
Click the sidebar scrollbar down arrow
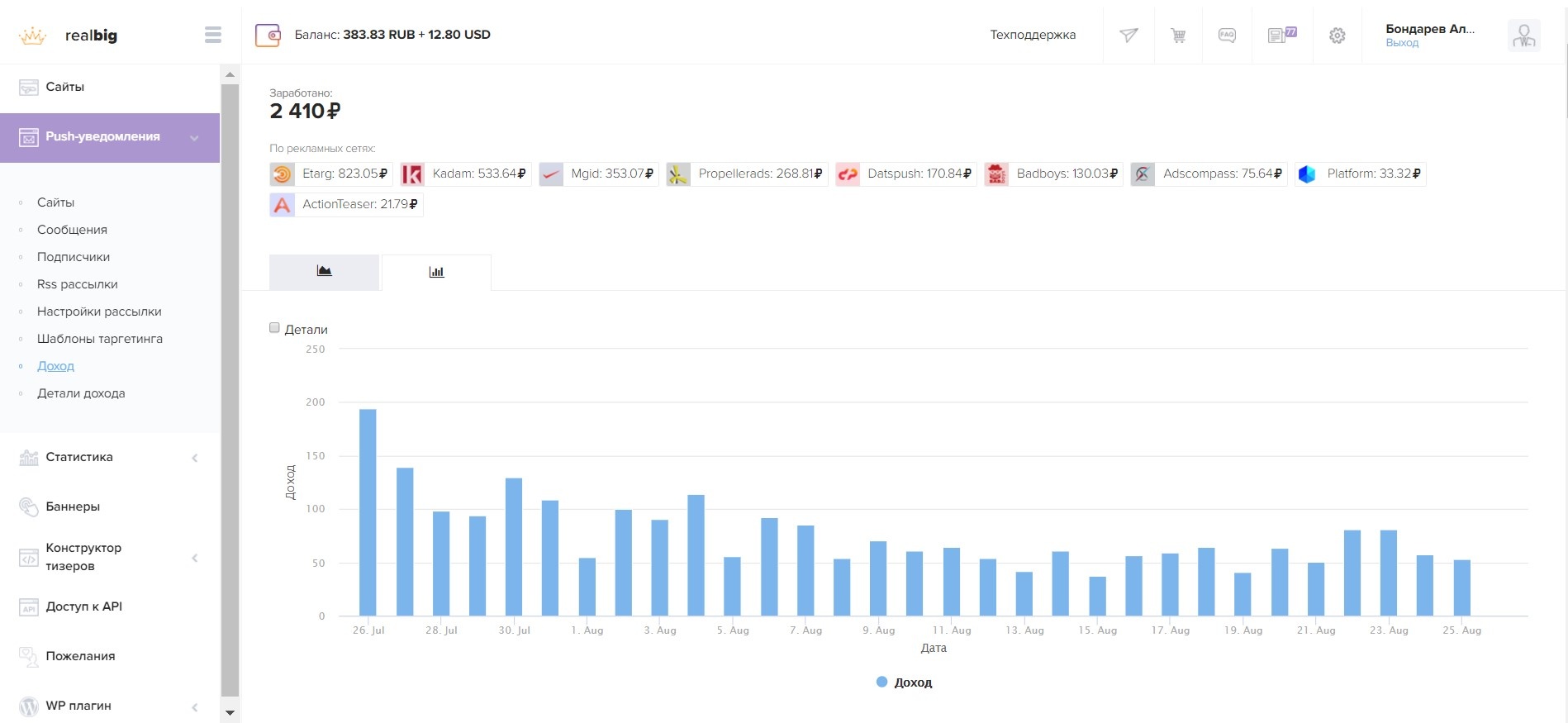(x=230, y=712)
